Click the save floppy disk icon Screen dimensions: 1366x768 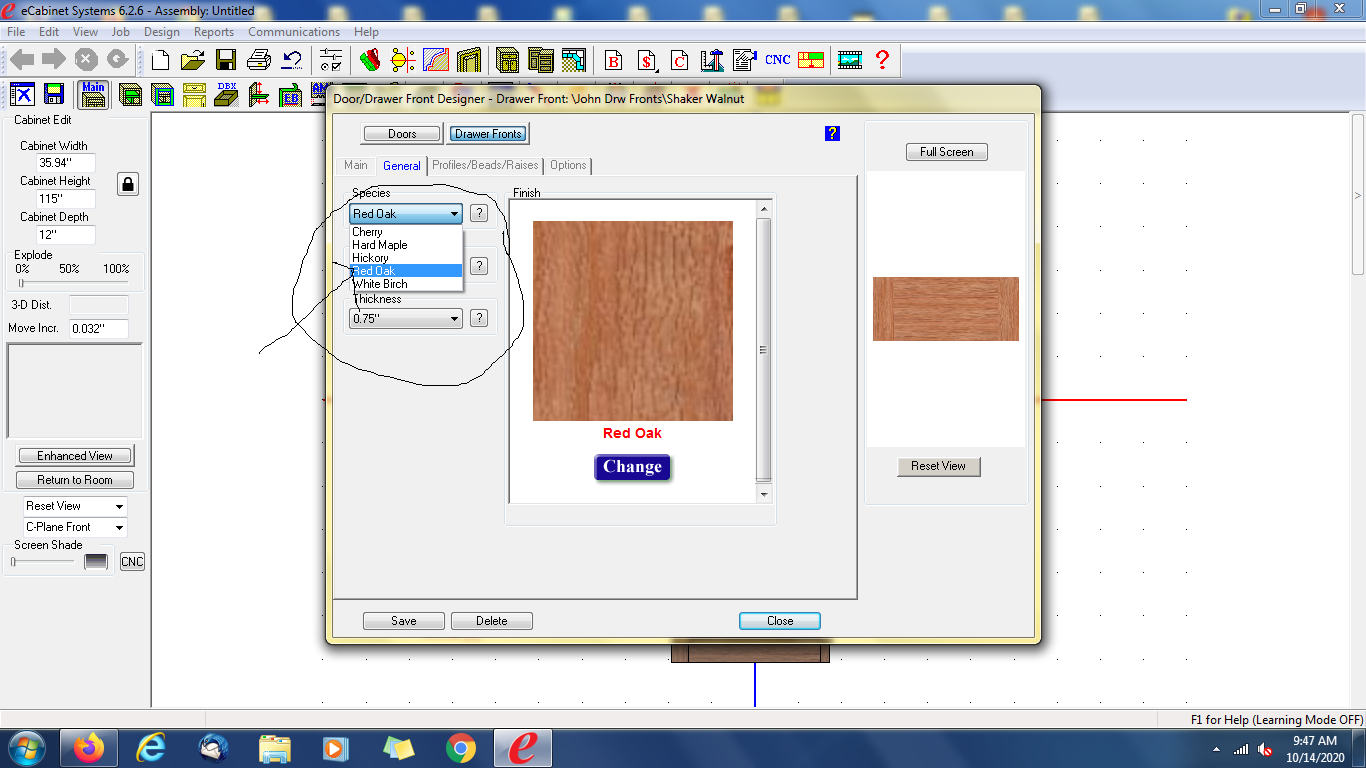[x=226, y=60]
